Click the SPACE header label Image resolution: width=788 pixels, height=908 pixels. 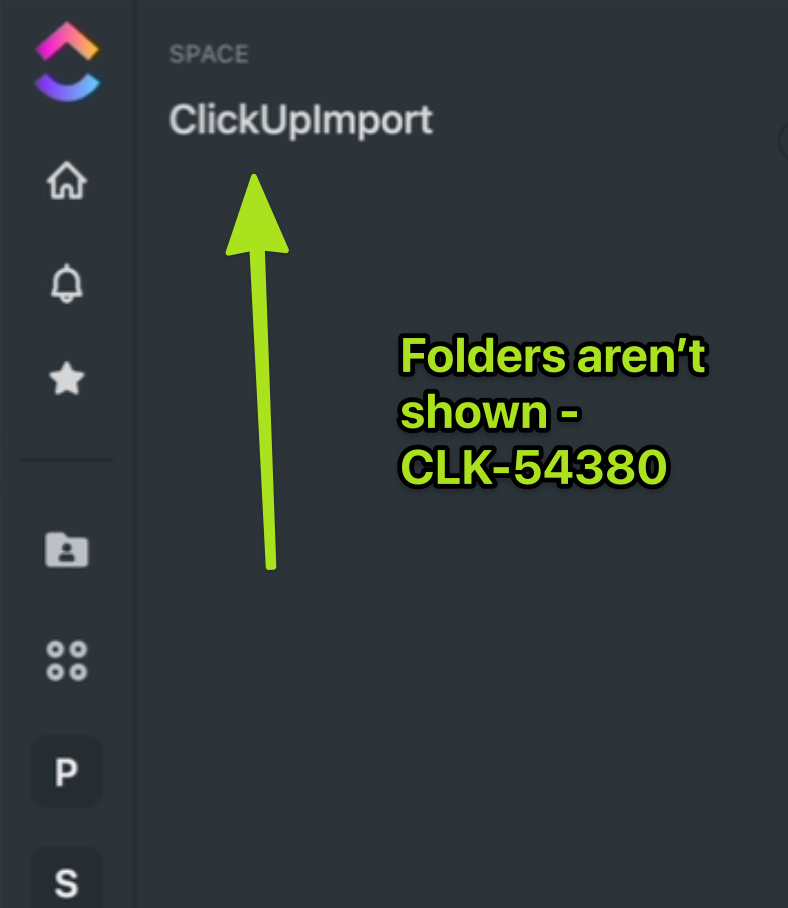pos(209,54)
